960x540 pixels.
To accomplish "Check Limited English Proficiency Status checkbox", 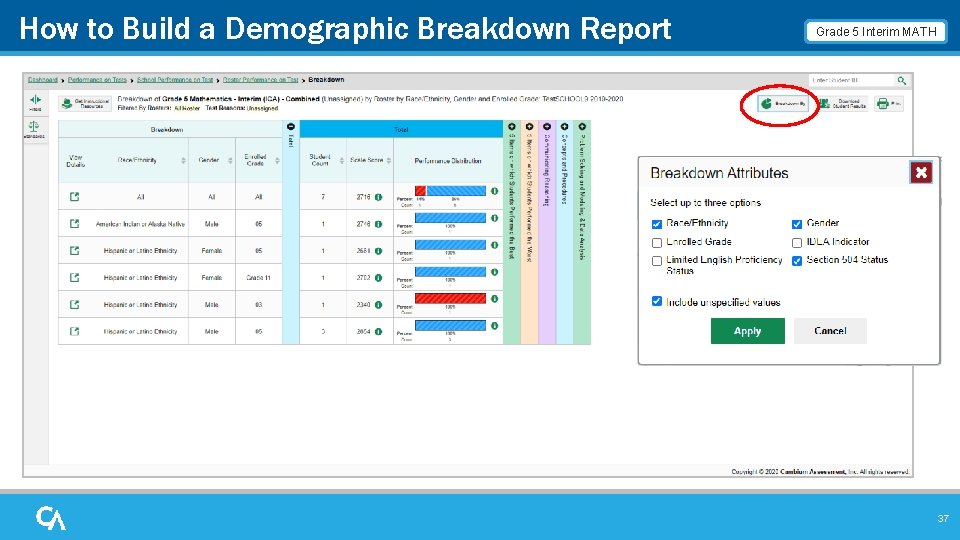I will click(x=656, y=261).
